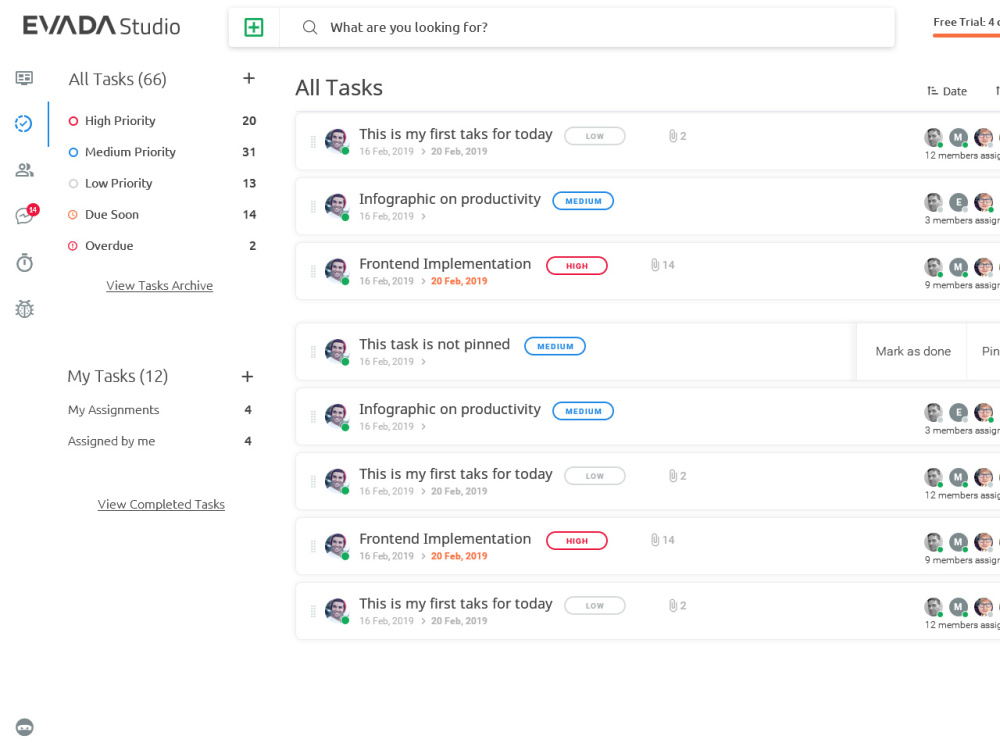The width and height of the screenshot is (1000, 750).
Task: Open the tasks checkmark sidebar icon
Action: pos(24,124)
